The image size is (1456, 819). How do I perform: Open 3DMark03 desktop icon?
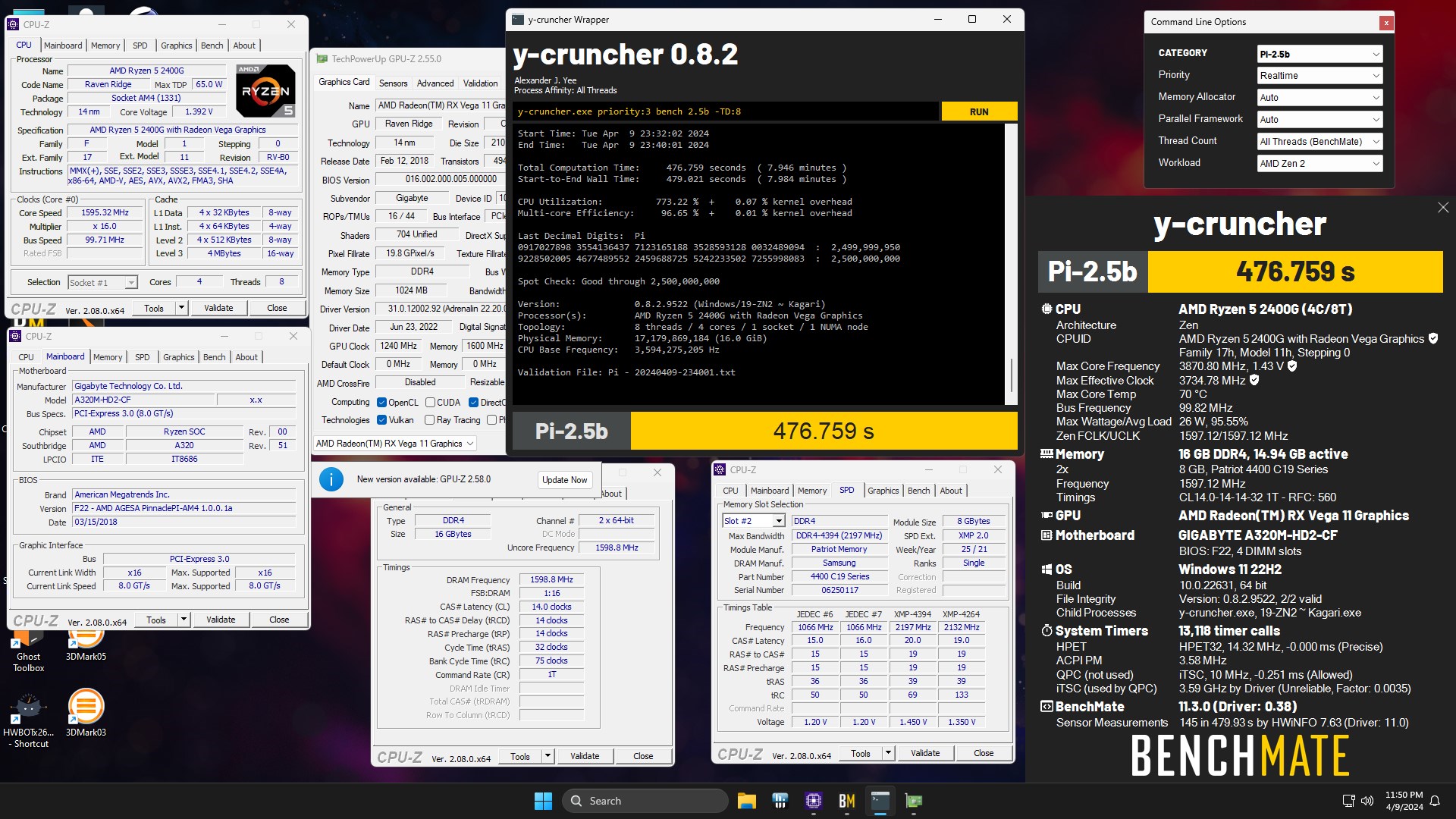86,713
